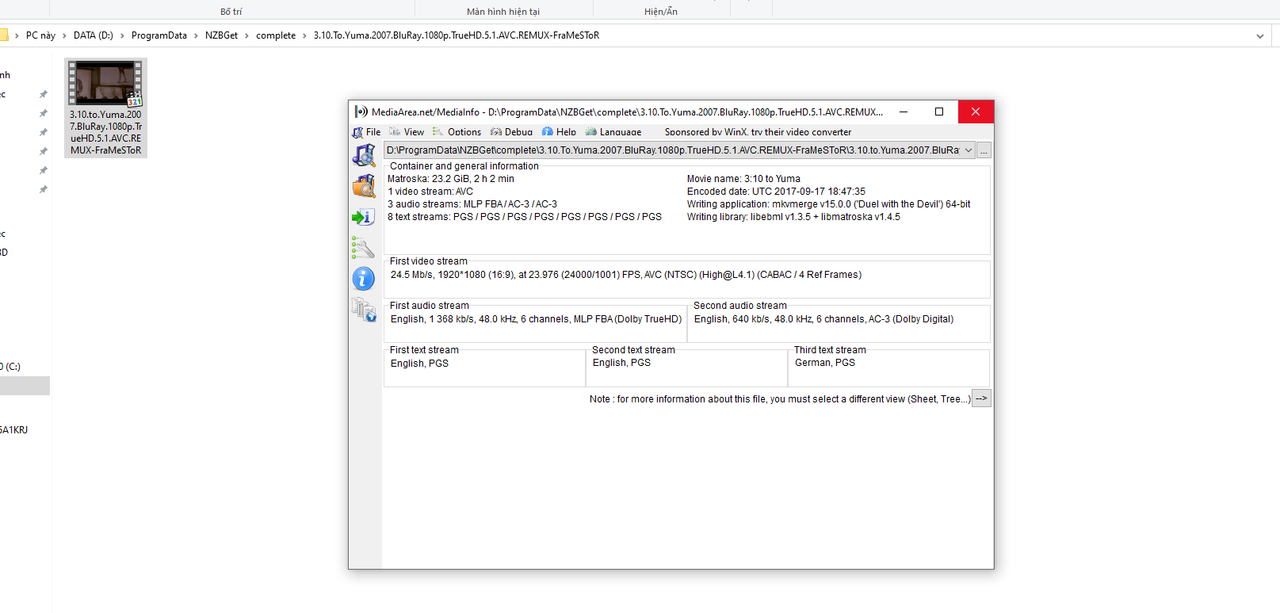Click the Export icon with green arrow
Screen dimensions: 1280x613
364,217
